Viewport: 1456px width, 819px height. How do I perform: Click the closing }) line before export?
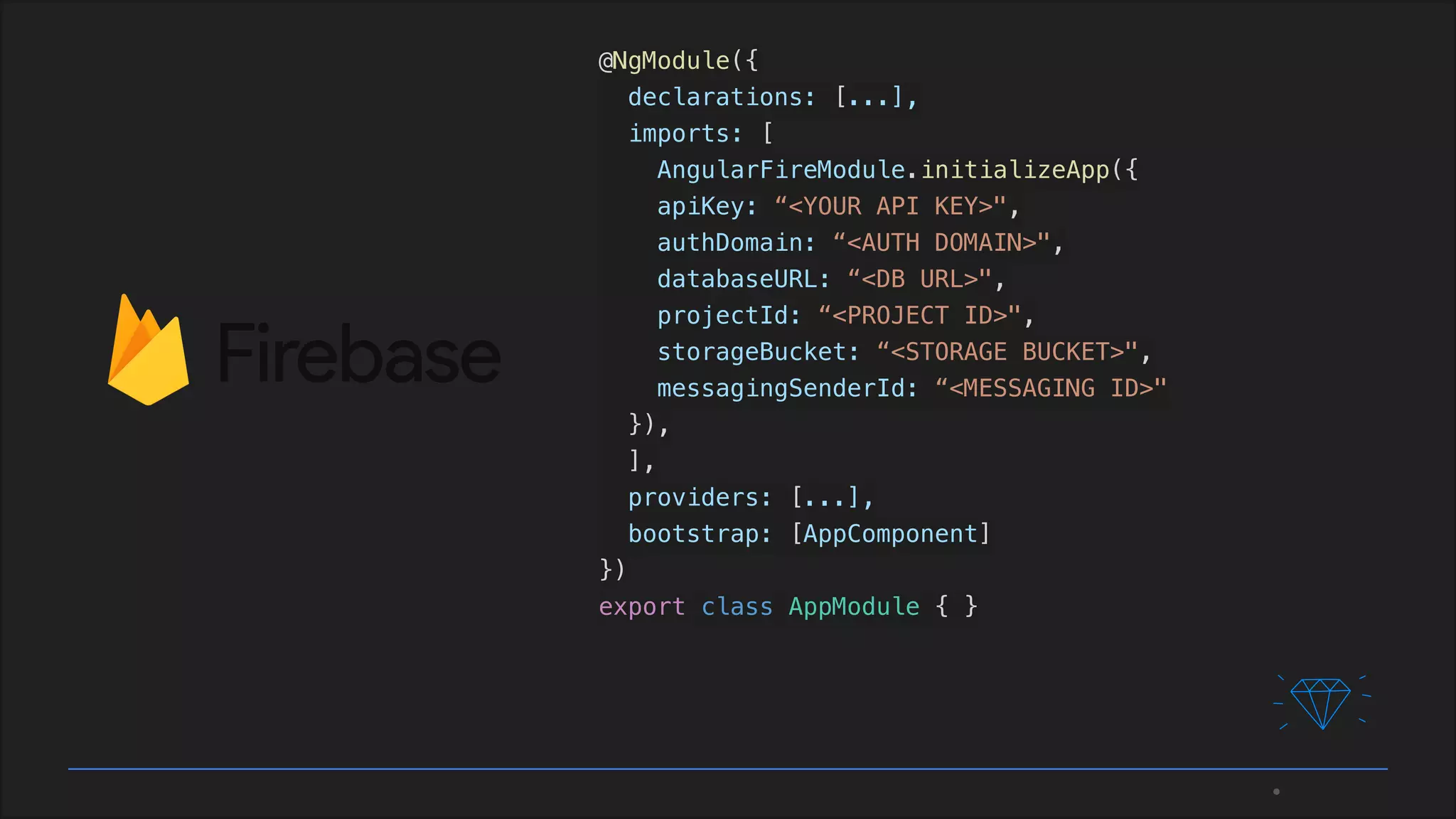pyautogui.click(x=612, y=570)
